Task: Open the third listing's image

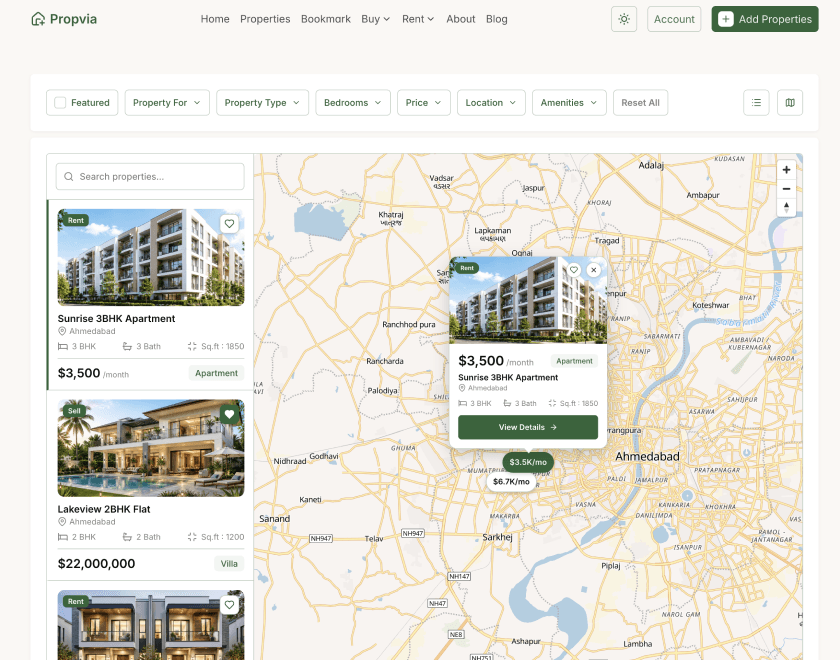Action: pos(151,625)
